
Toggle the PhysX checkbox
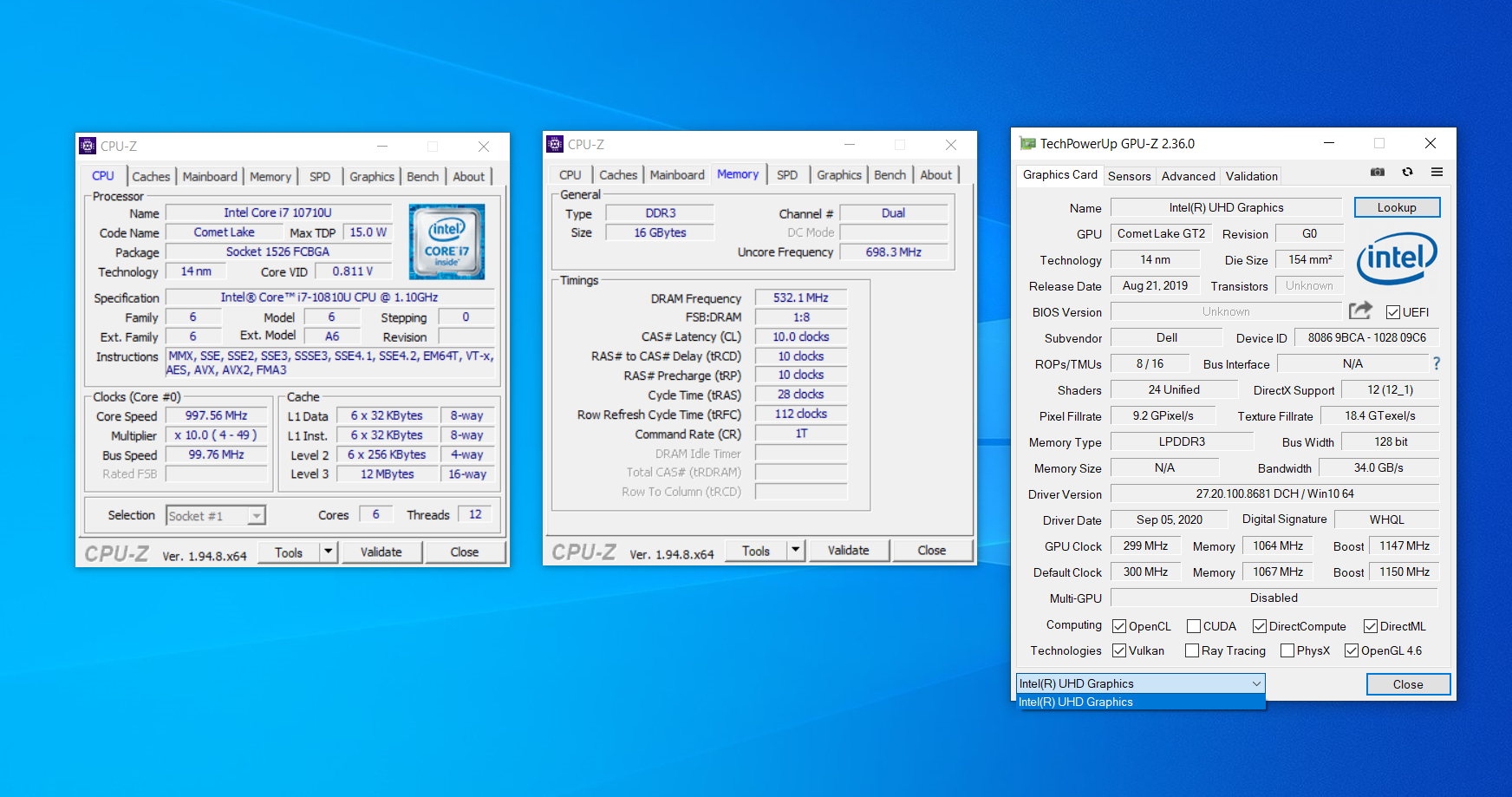[1287, 650]
